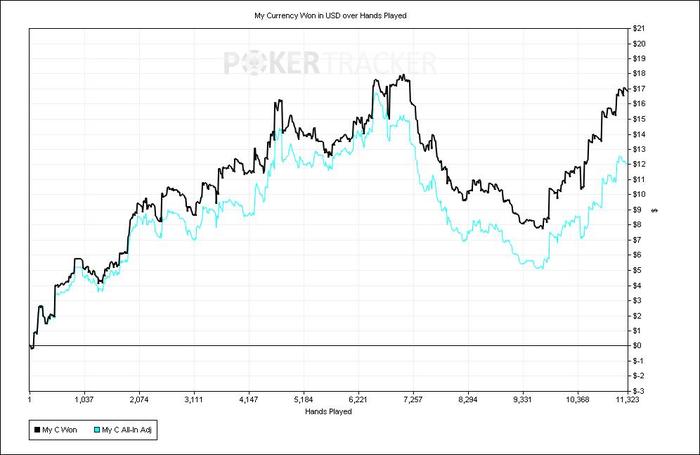Click the $10 y-axis label
This screenshot has height=455, width=700.
point(639,195)
